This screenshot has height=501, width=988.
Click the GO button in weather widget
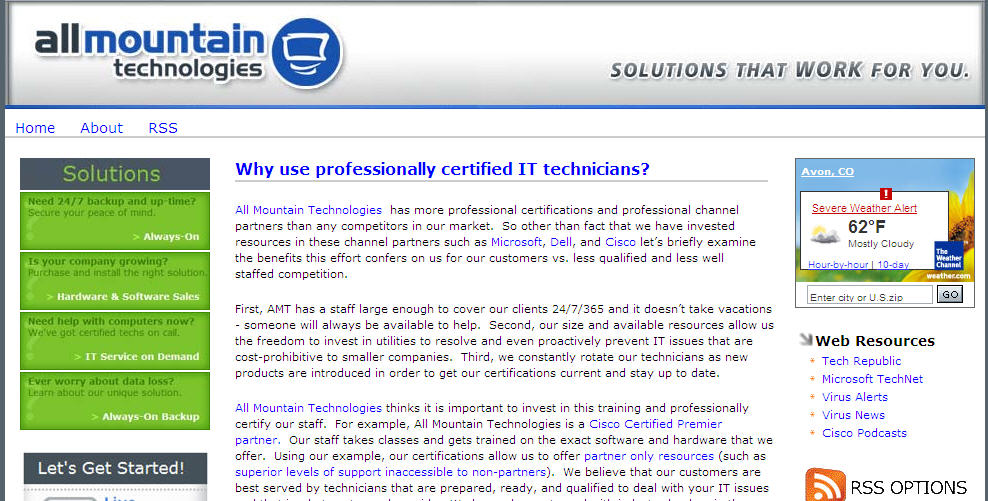pos(950,294)
